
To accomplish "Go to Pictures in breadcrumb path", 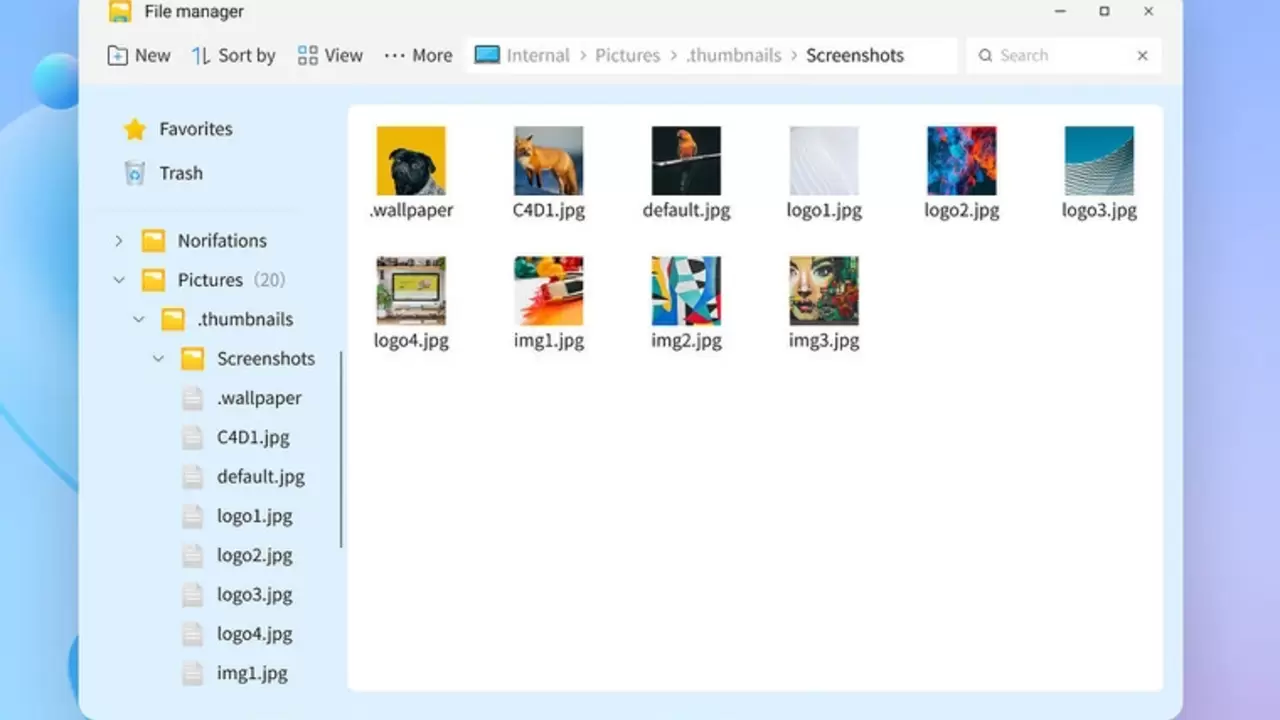I will [627, 56].
